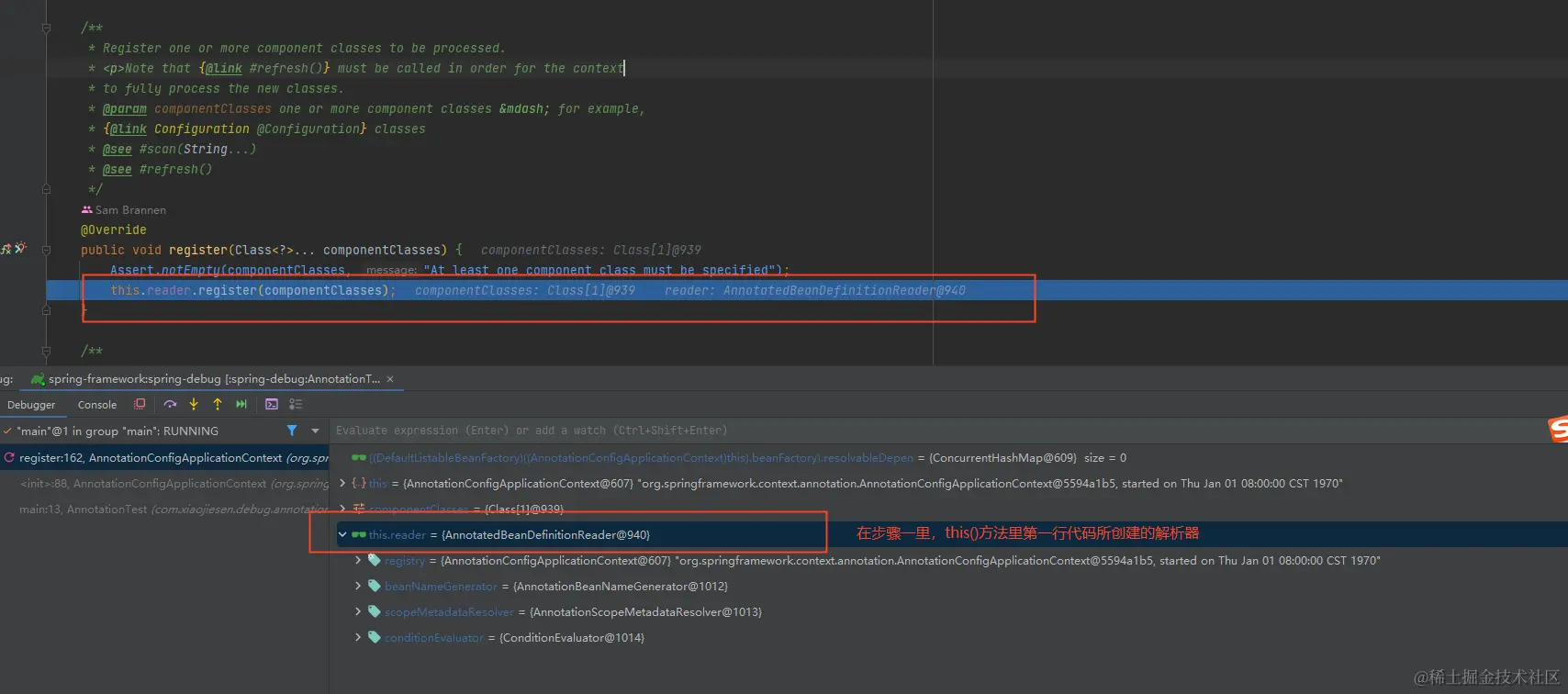Click the Trace Current Stream Chain icon
The height and width of the screenshot is (694, 1568).
point(296,404)
